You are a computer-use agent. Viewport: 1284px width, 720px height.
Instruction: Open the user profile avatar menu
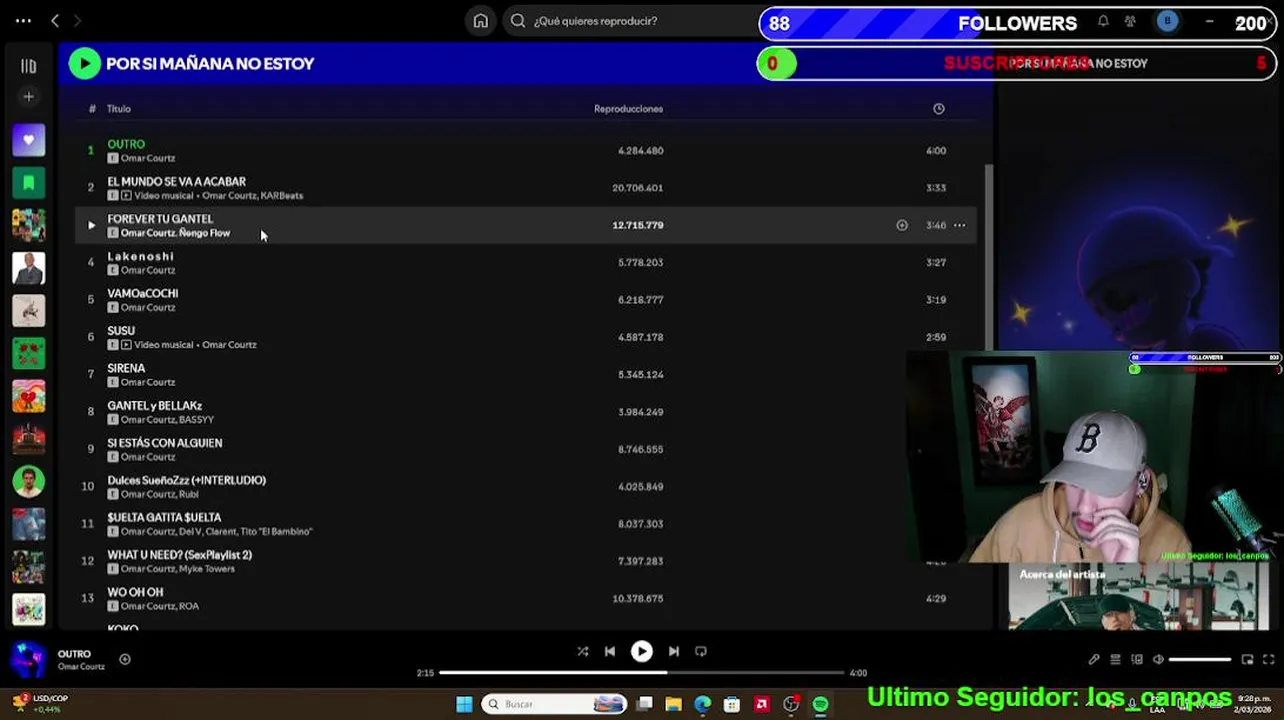click(1167, 21)
